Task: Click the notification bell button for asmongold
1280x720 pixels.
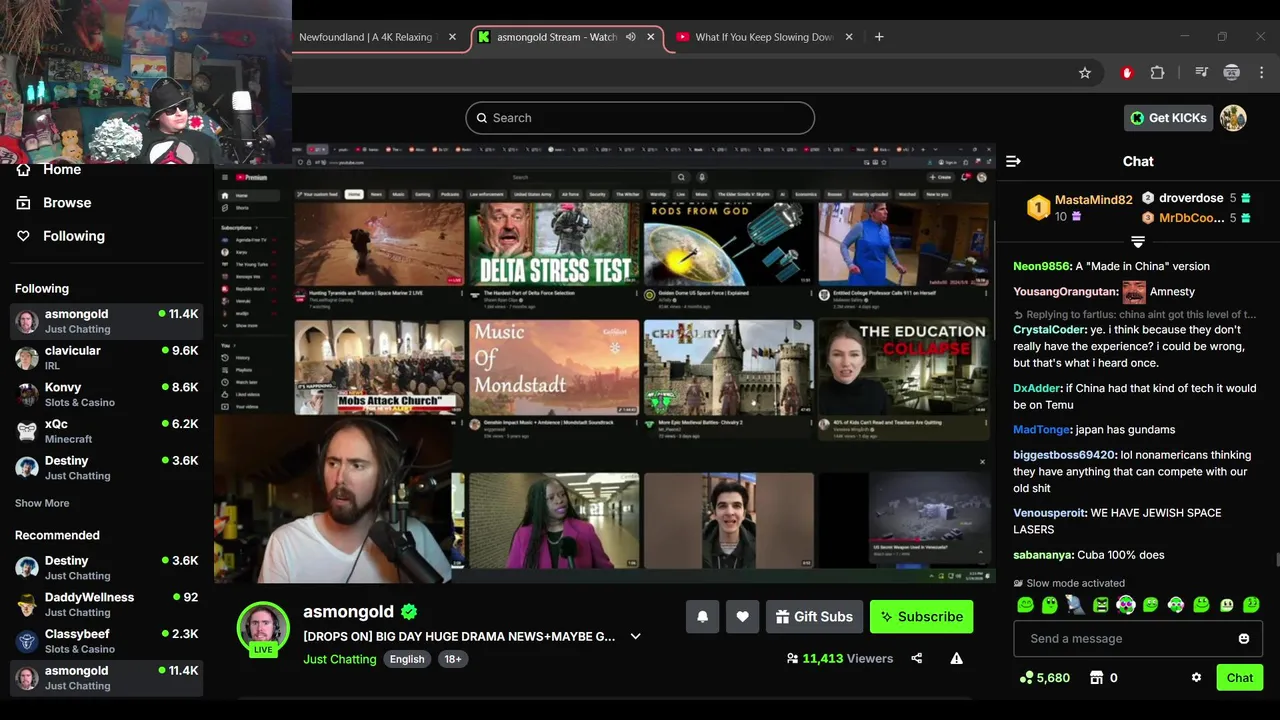Action: [702, 617]
